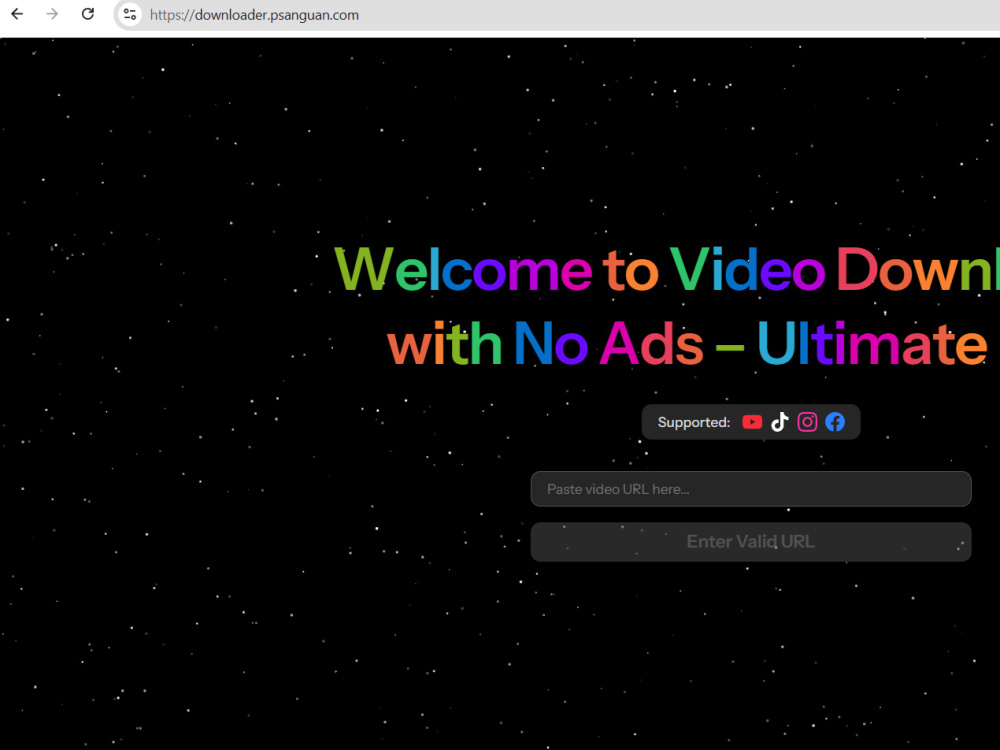Click the address bar URL downloader.psanguan.com

pyautogui.click(x=254, y=15)
